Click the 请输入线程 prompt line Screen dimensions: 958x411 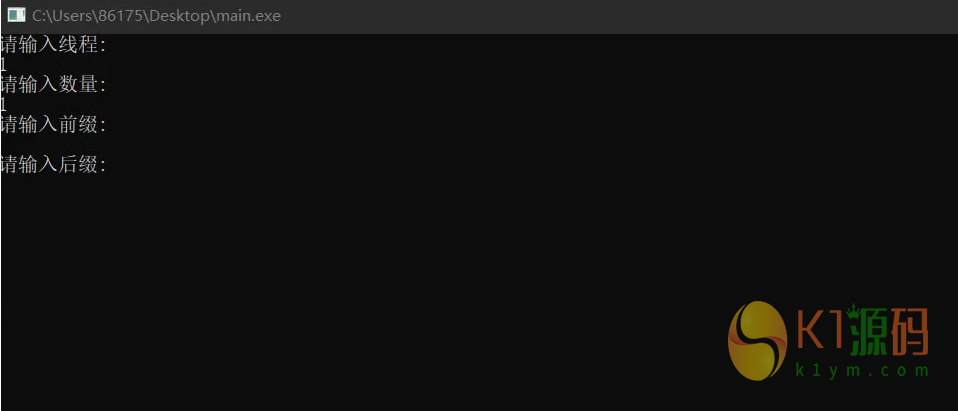pyautogui.click(x=54, y=45)
